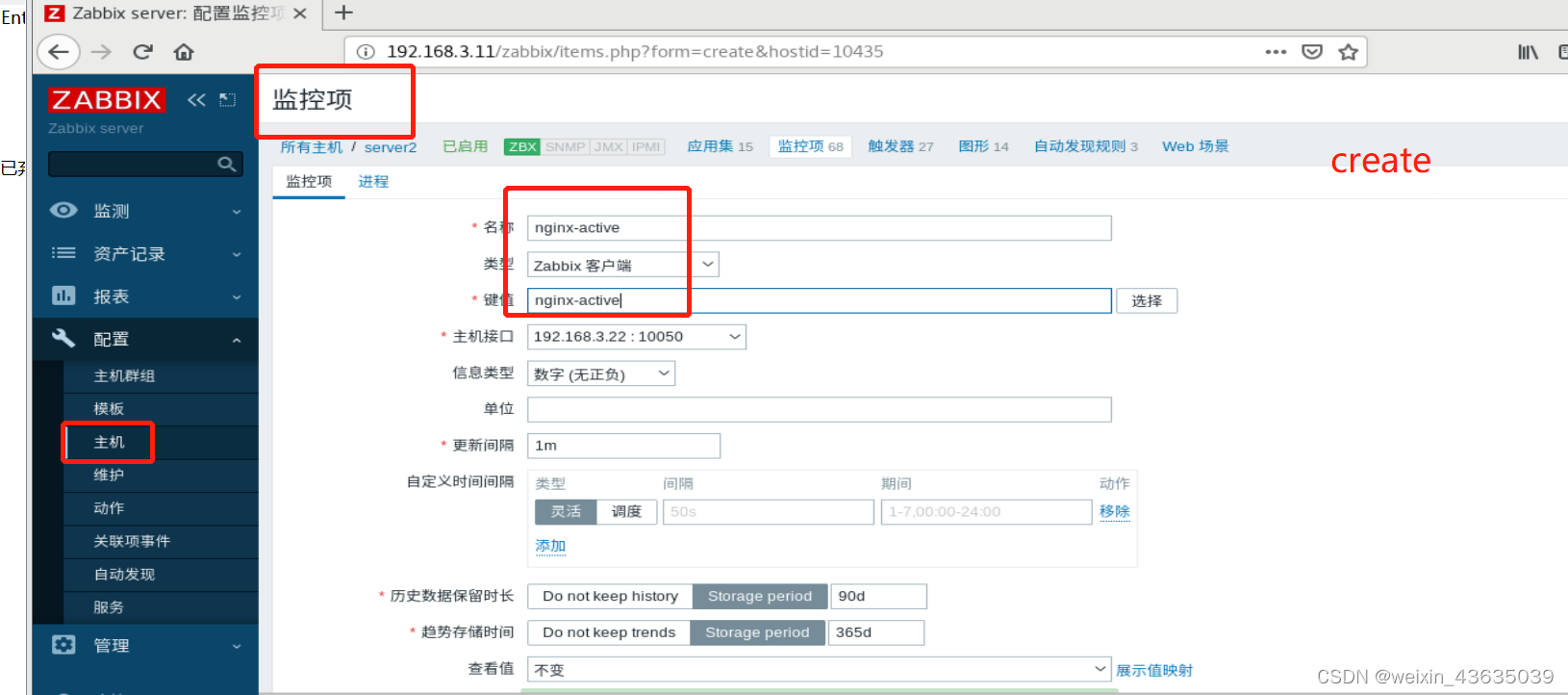Open Web 场景 scenarios link

pyautogui.click(x=1196, y=146)
